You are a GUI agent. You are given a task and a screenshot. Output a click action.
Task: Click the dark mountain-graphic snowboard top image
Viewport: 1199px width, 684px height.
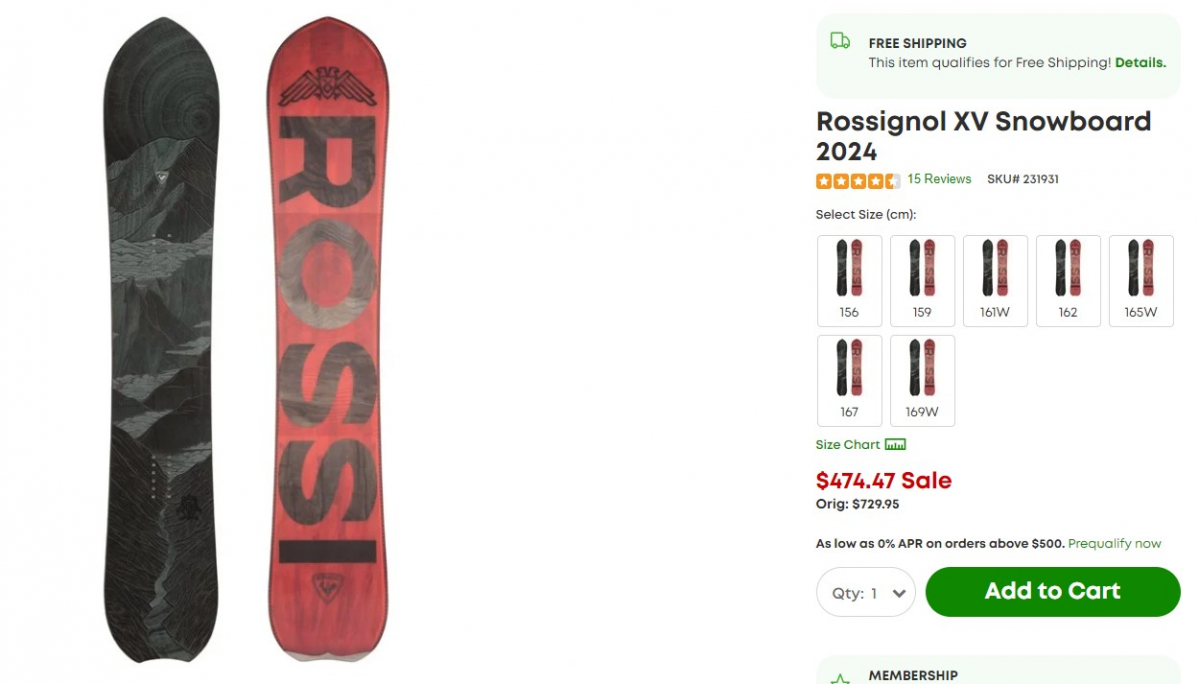point(161,339)
